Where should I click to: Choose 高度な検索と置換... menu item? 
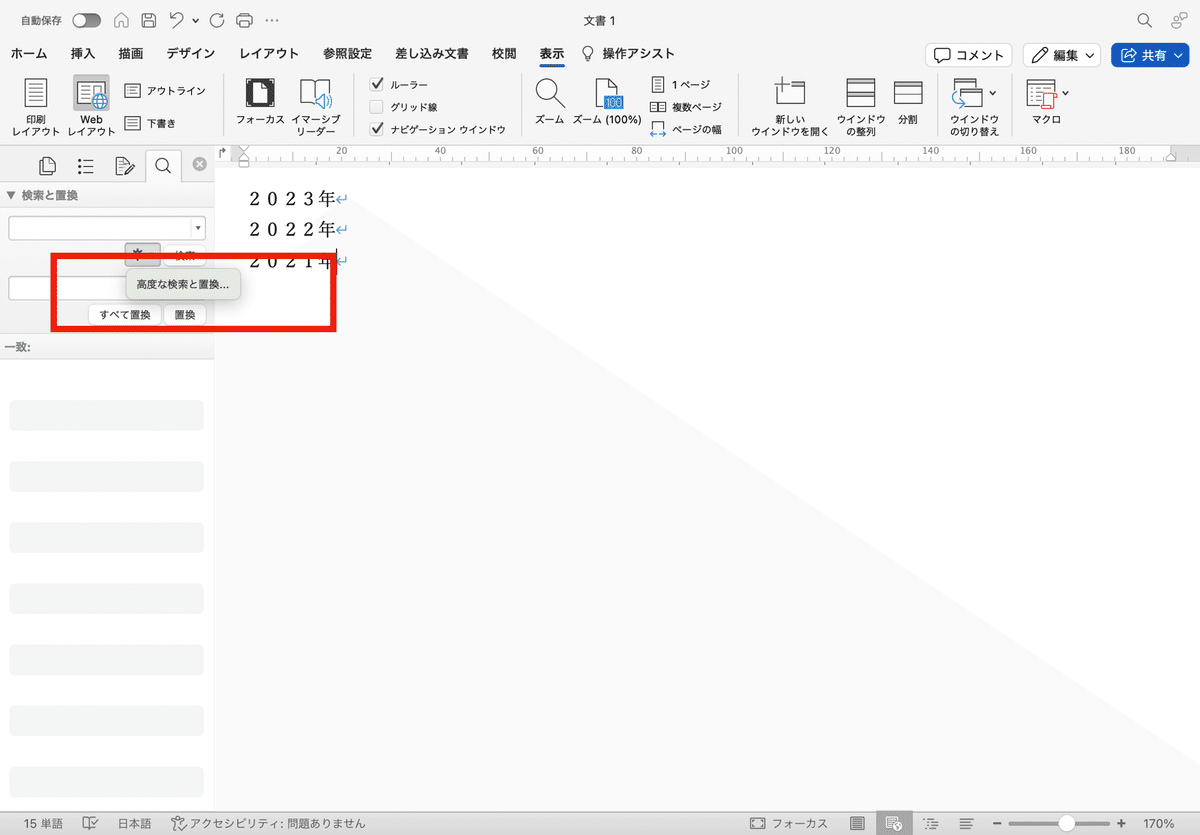183,285
